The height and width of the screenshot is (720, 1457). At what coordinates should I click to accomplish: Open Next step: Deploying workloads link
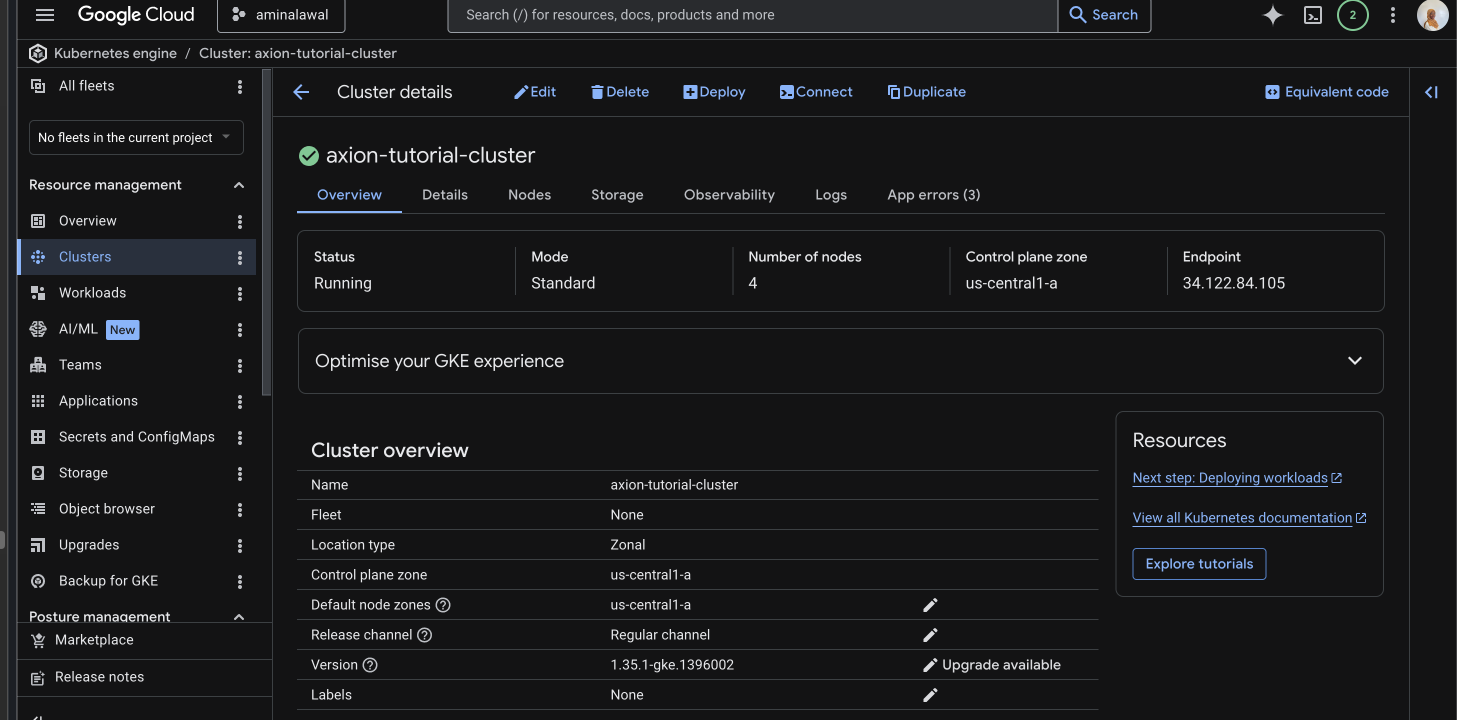click(1237, 478)
